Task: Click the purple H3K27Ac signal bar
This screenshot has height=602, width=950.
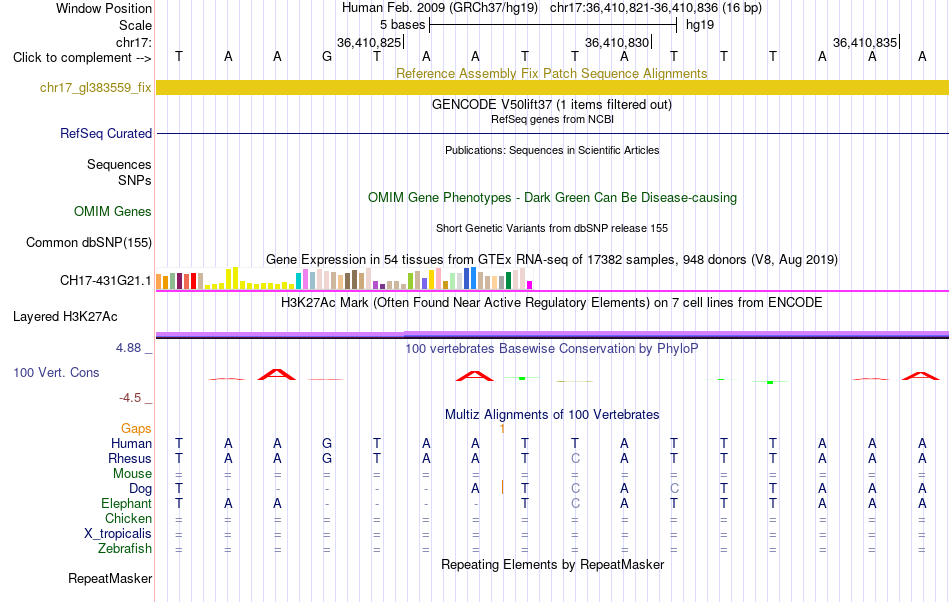Action: (x=552, y=334)
